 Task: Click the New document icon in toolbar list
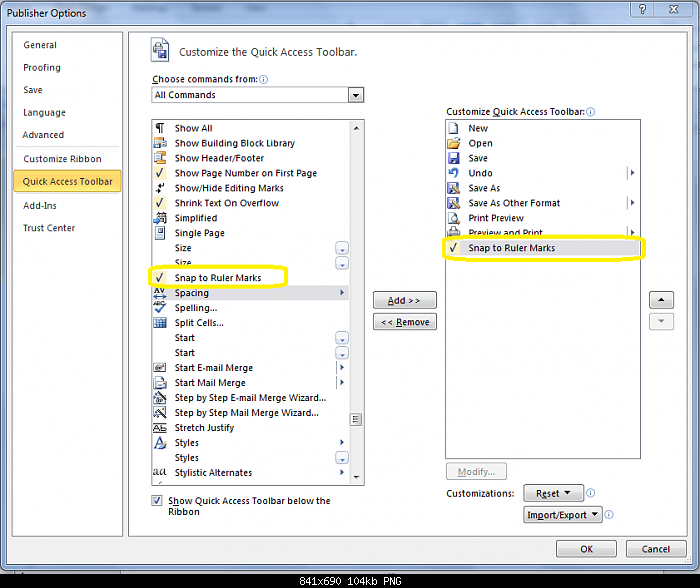tap(454, 128)
